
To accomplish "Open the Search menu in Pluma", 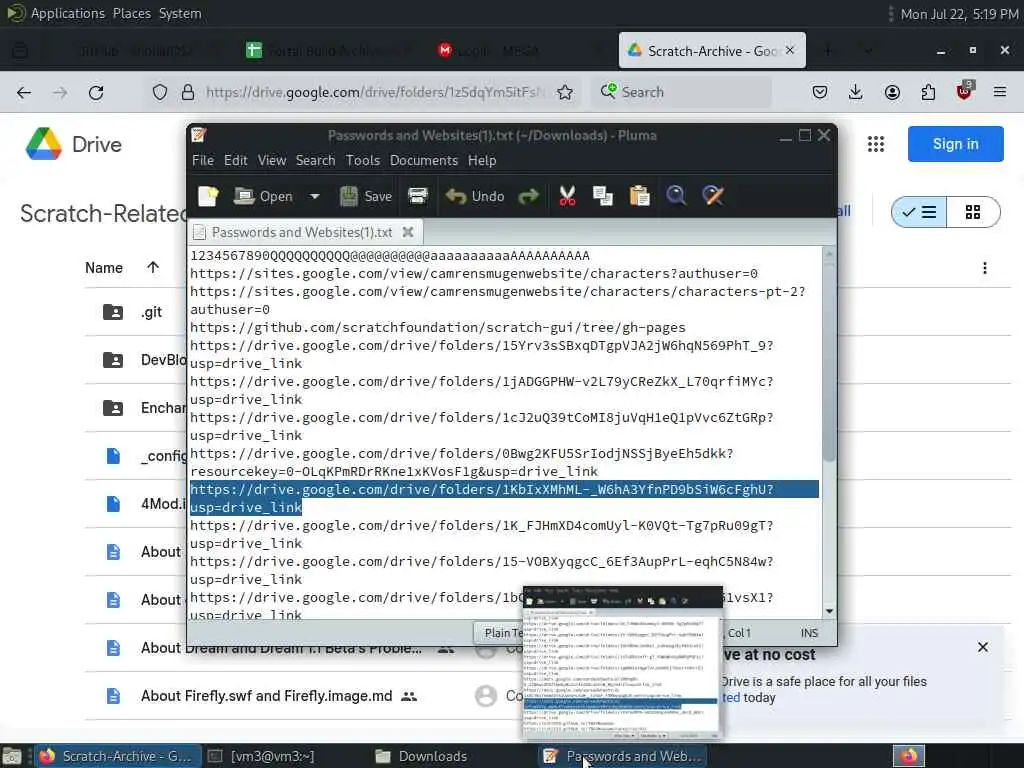I will click(x=315, y=160).
